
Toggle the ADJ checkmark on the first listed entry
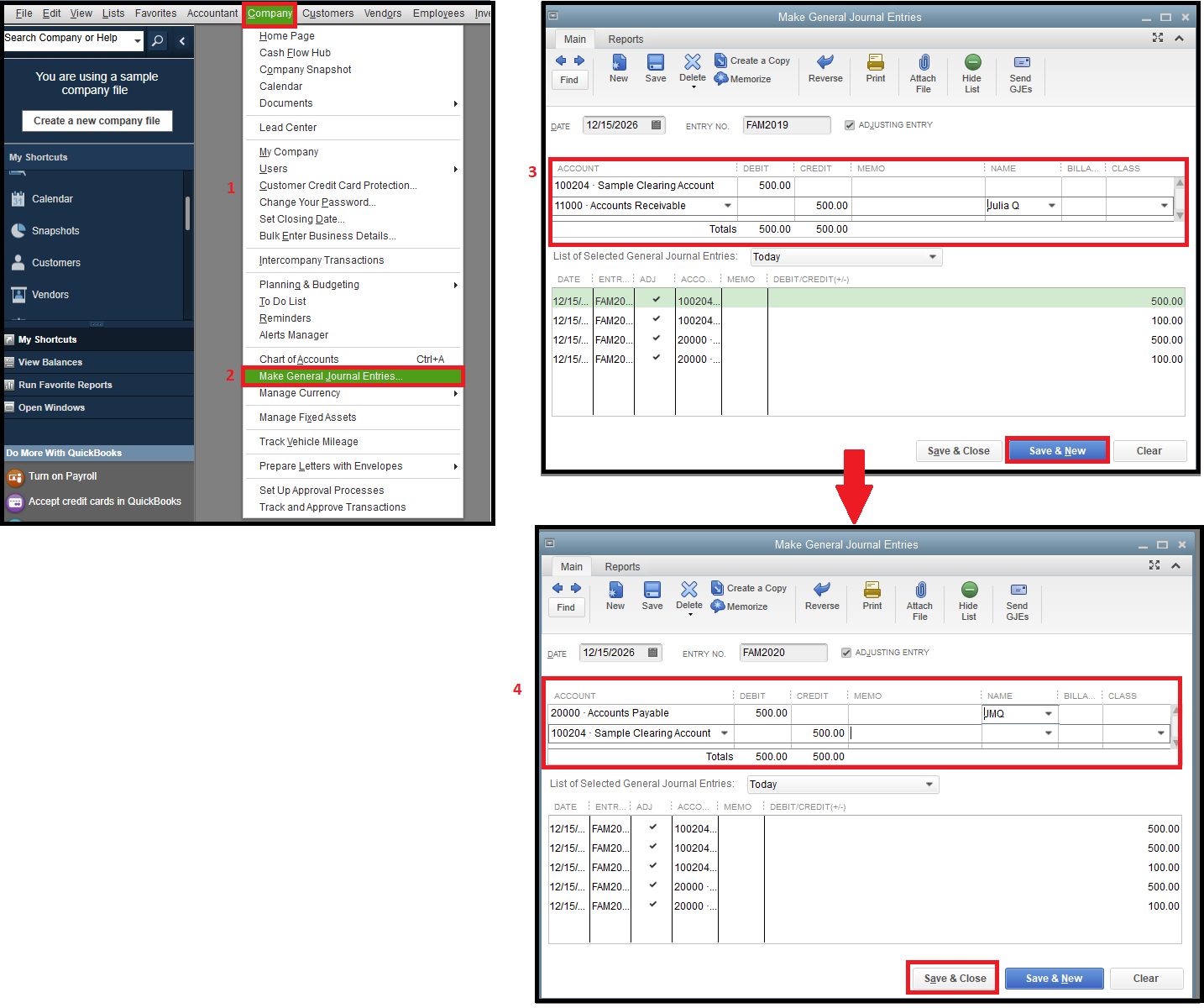pos(656,300)
